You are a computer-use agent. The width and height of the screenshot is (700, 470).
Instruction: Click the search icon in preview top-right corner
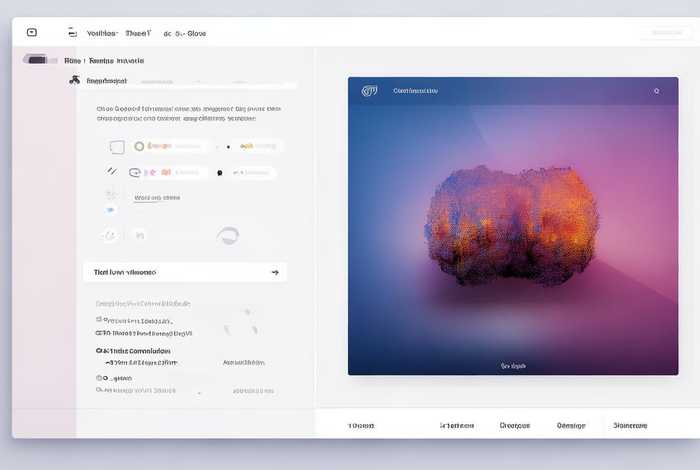pyautogui.click(x=656, y=91)
